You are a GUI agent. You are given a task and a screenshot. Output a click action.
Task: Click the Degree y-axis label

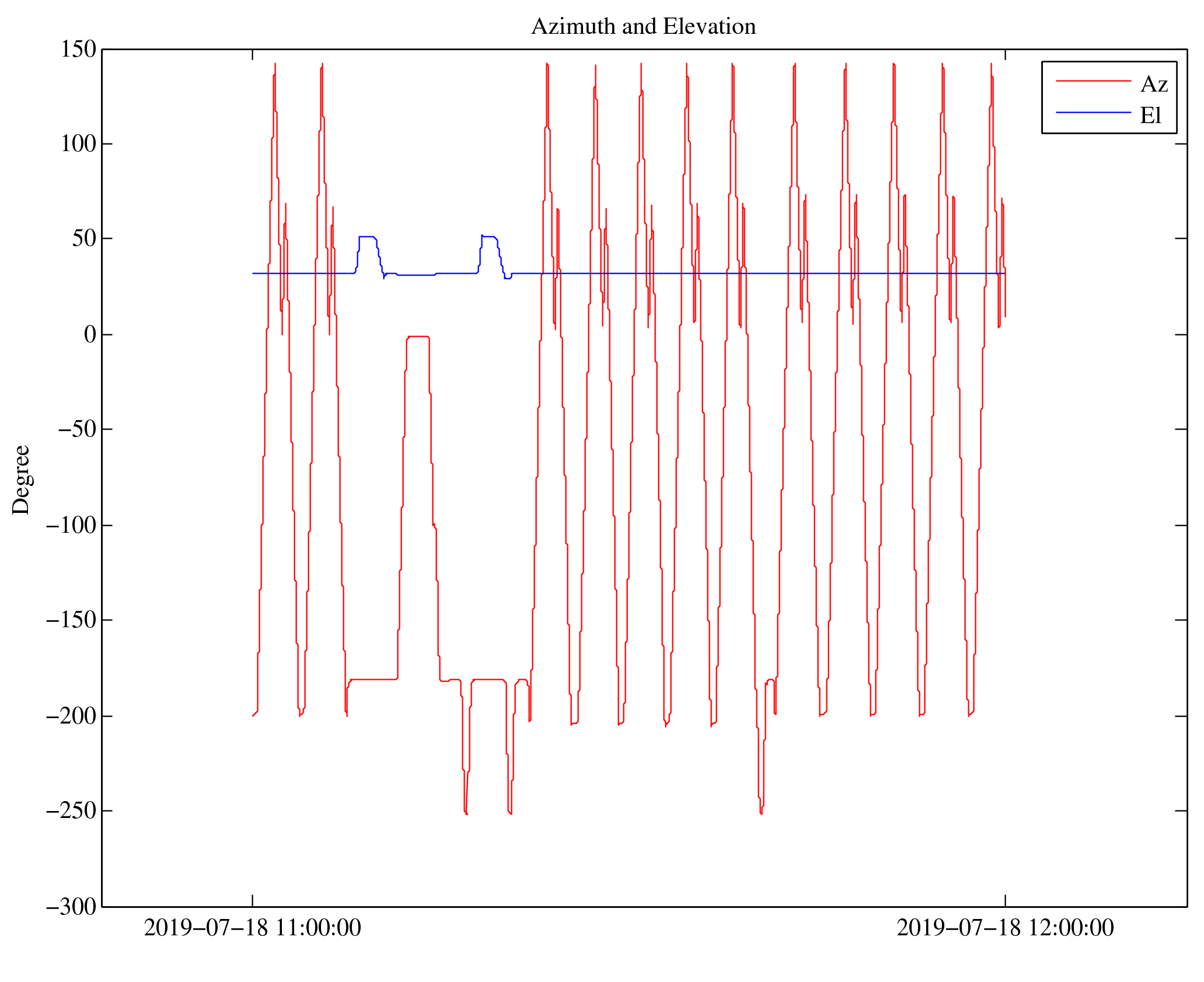click(x=21, y=480)
